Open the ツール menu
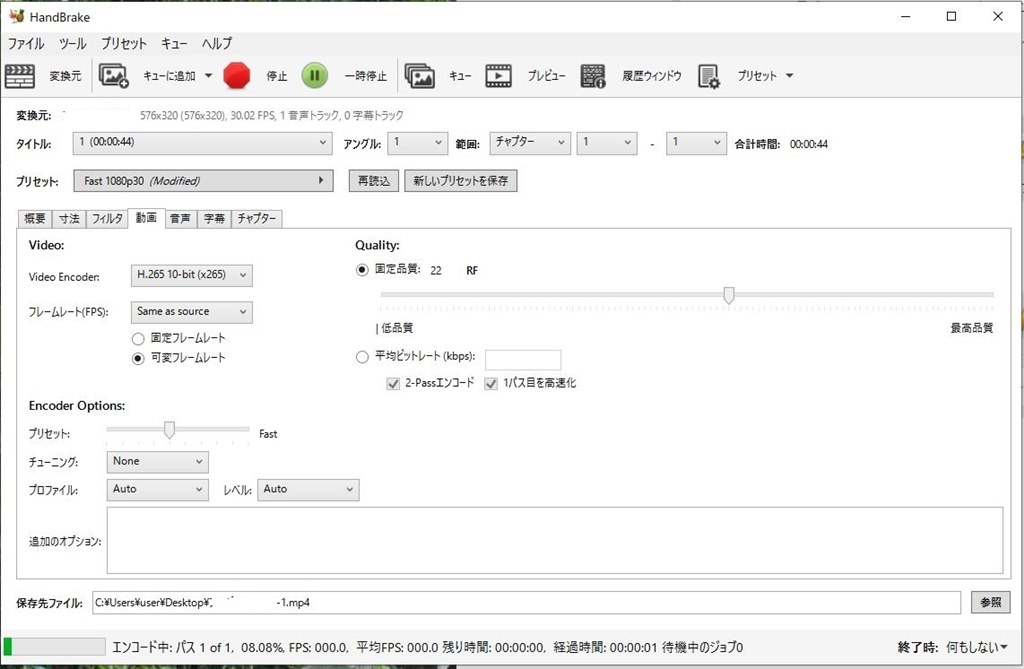Image resolution: width=1024 pixels, height=669 pixels. (72, 44)
